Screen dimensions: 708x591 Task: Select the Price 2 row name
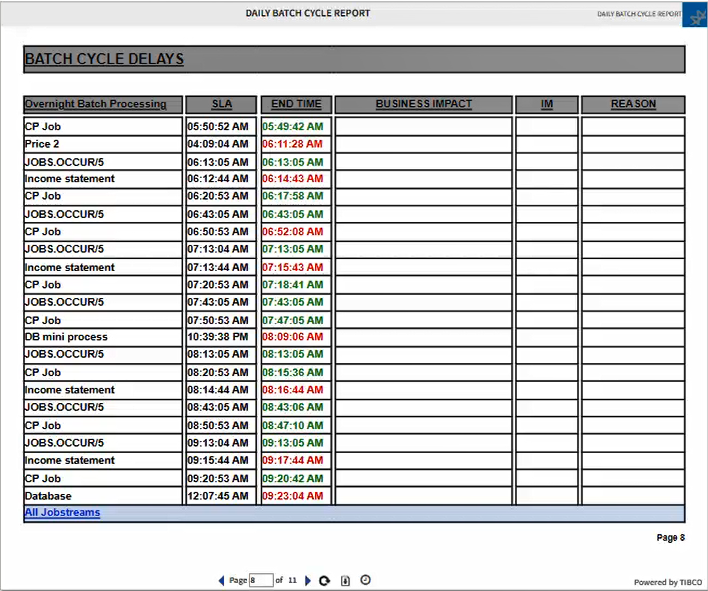[42, 144]
